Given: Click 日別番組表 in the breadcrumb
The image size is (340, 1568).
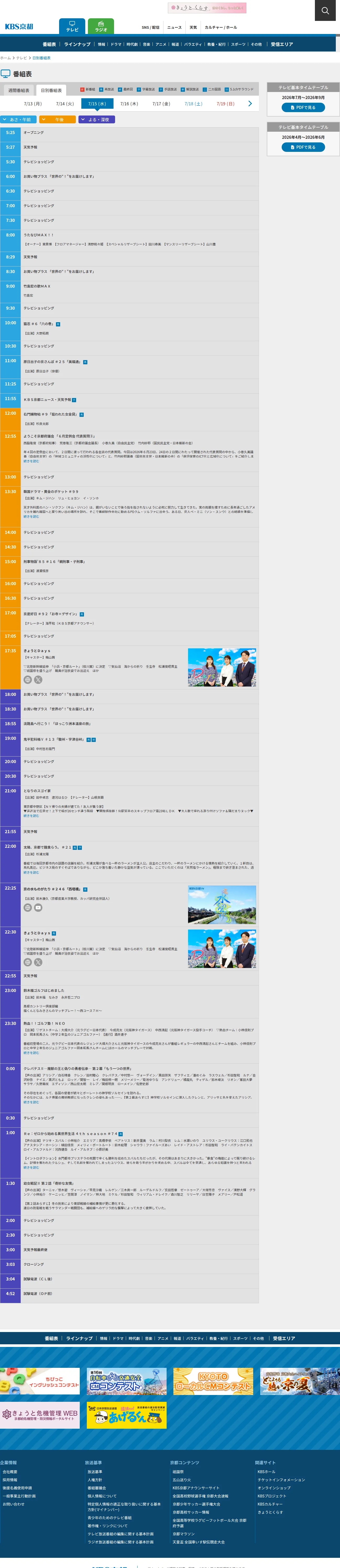Looking at the screenshot, I should tap(41, 58).
